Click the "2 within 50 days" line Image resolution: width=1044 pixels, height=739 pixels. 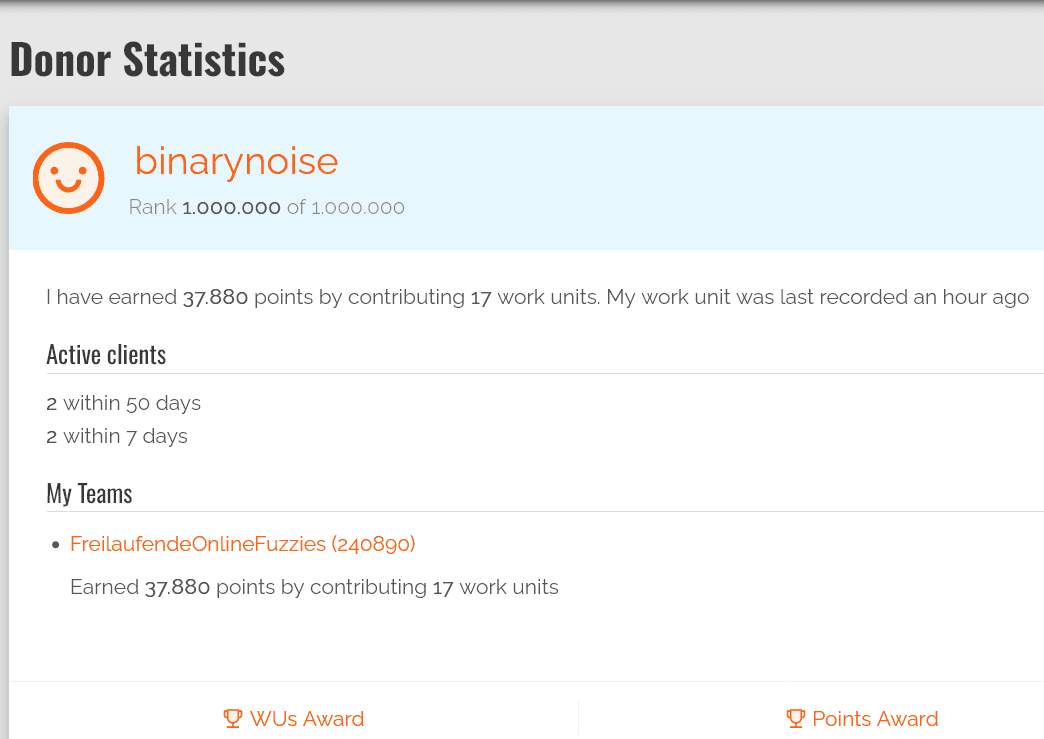coord(123,403)
